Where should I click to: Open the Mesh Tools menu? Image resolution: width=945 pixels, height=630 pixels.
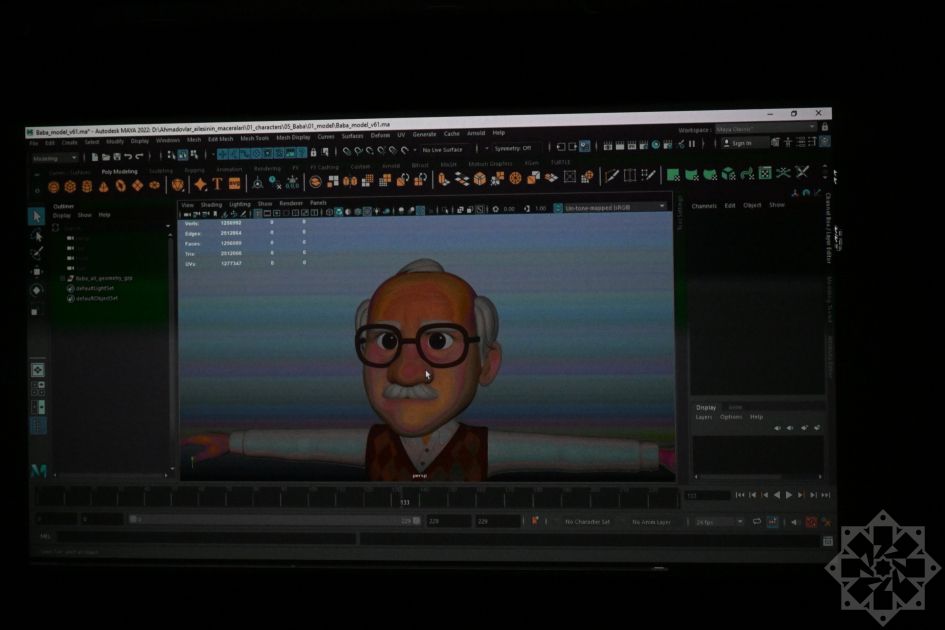(255, 137)
